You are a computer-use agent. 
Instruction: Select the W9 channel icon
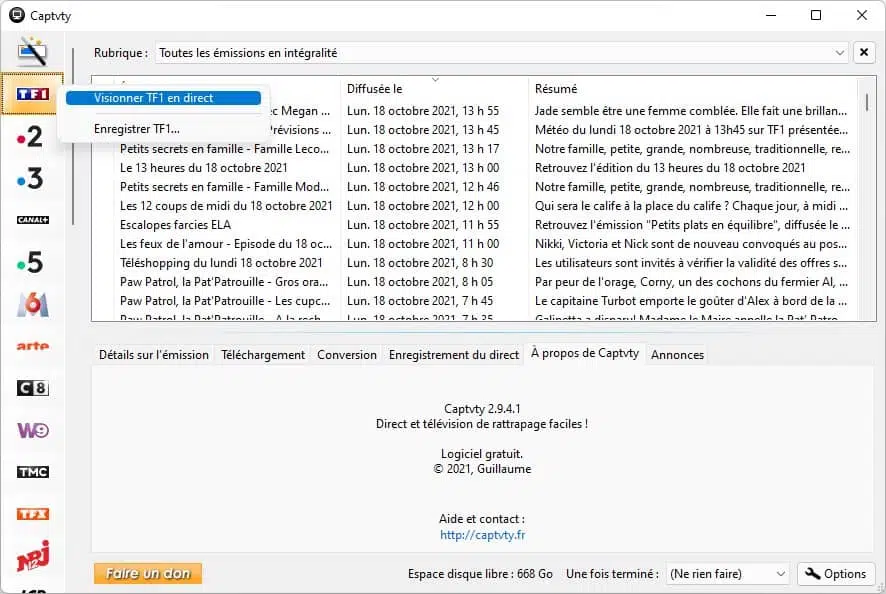click(x=32, y=430)
